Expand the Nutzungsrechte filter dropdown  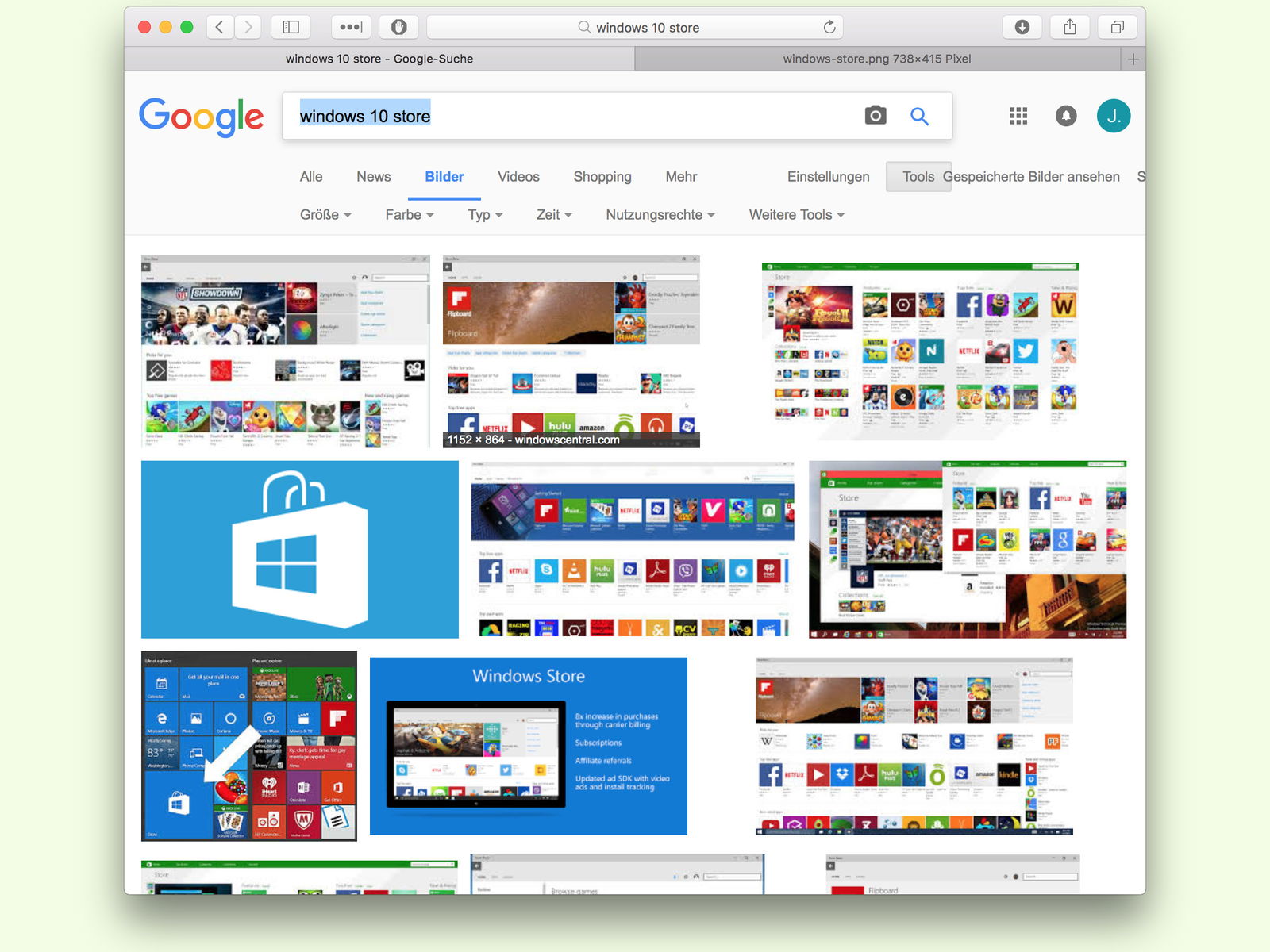point(660,215)
